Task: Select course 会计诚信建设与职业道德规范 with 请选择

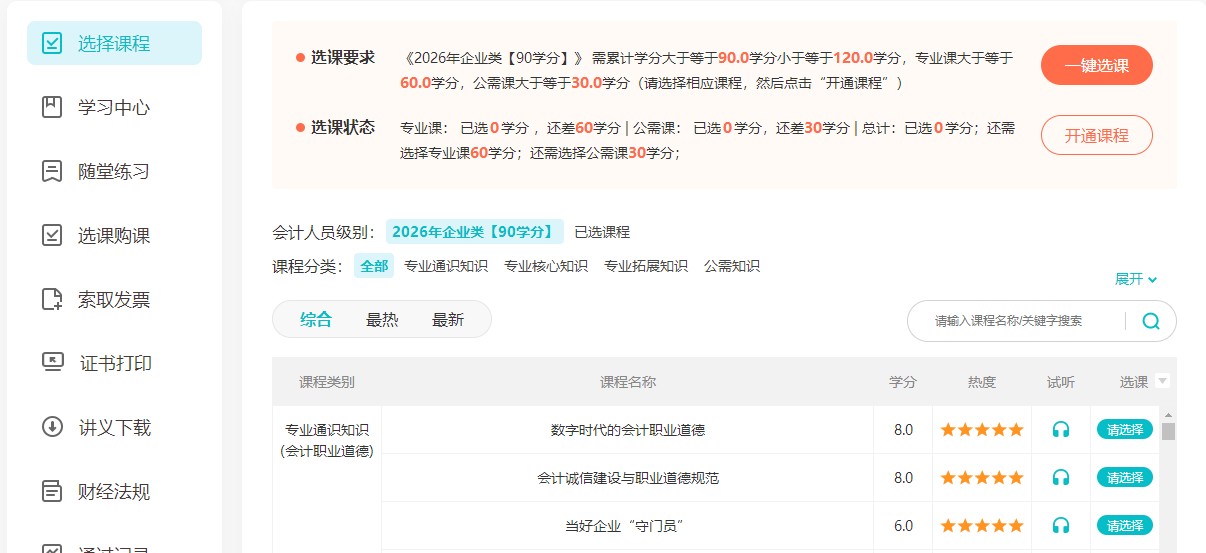Action: (x=1125, y=478)
